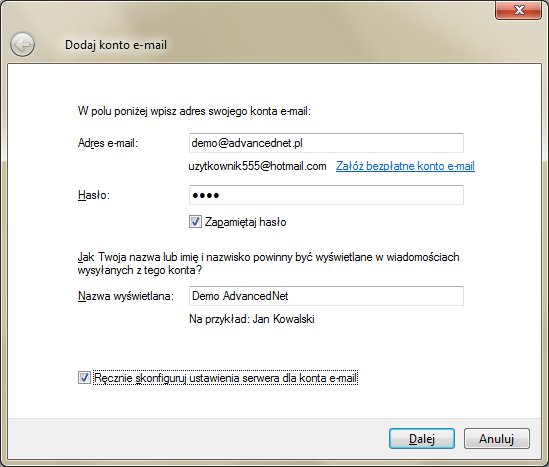Click the Anuluj button
549x467 pixels.
[496, 438]
